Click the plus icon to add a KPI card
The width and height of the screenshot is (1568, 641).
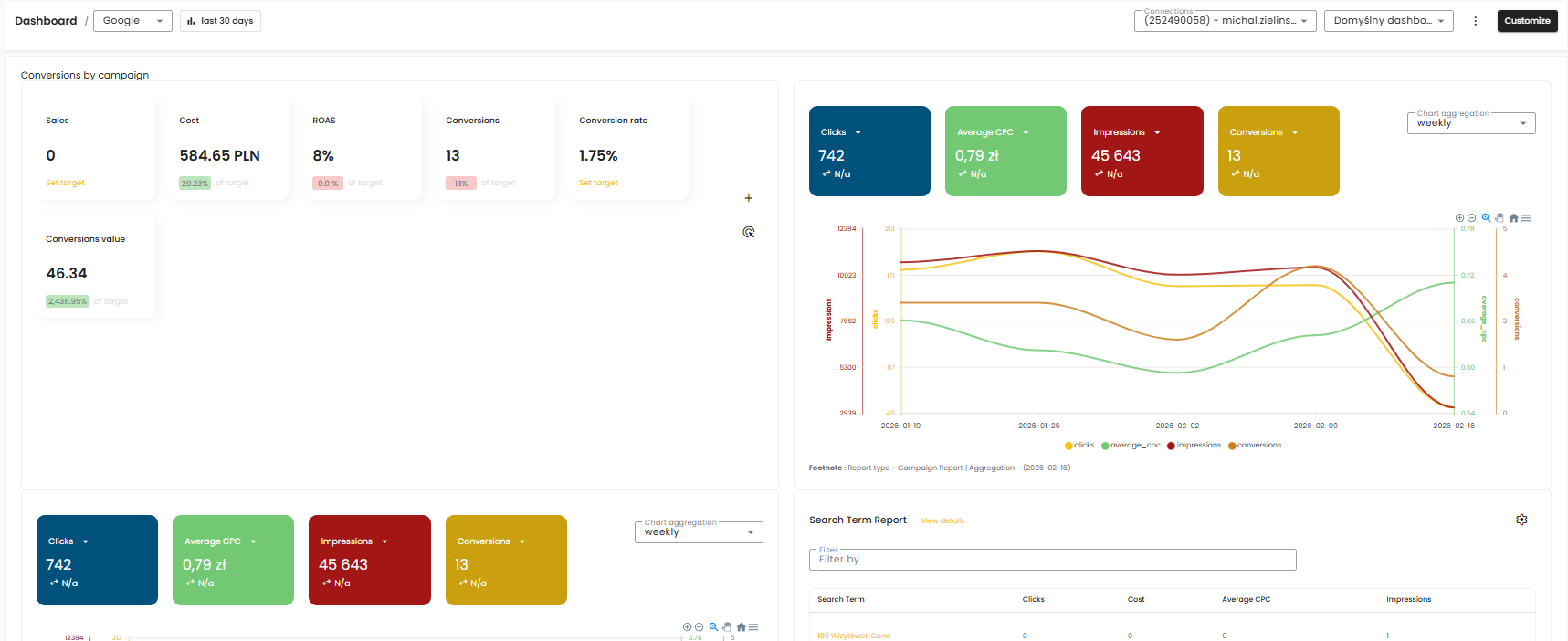[749, 198]
